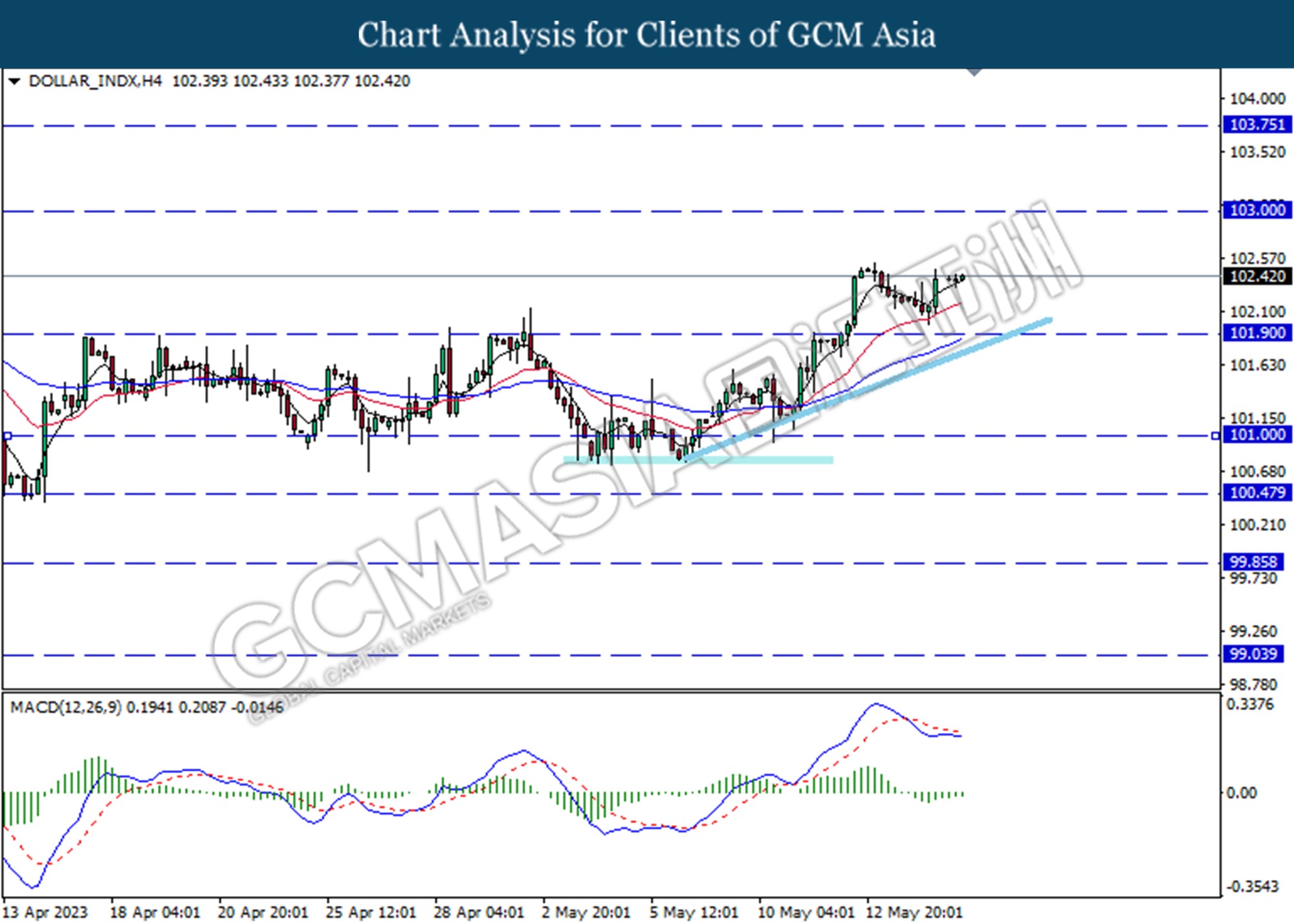This screenshot has height=924, width=1294.
Task: Click the chart shift triangle marker at top
Action: pyautogui.click(x=974, y=72)
